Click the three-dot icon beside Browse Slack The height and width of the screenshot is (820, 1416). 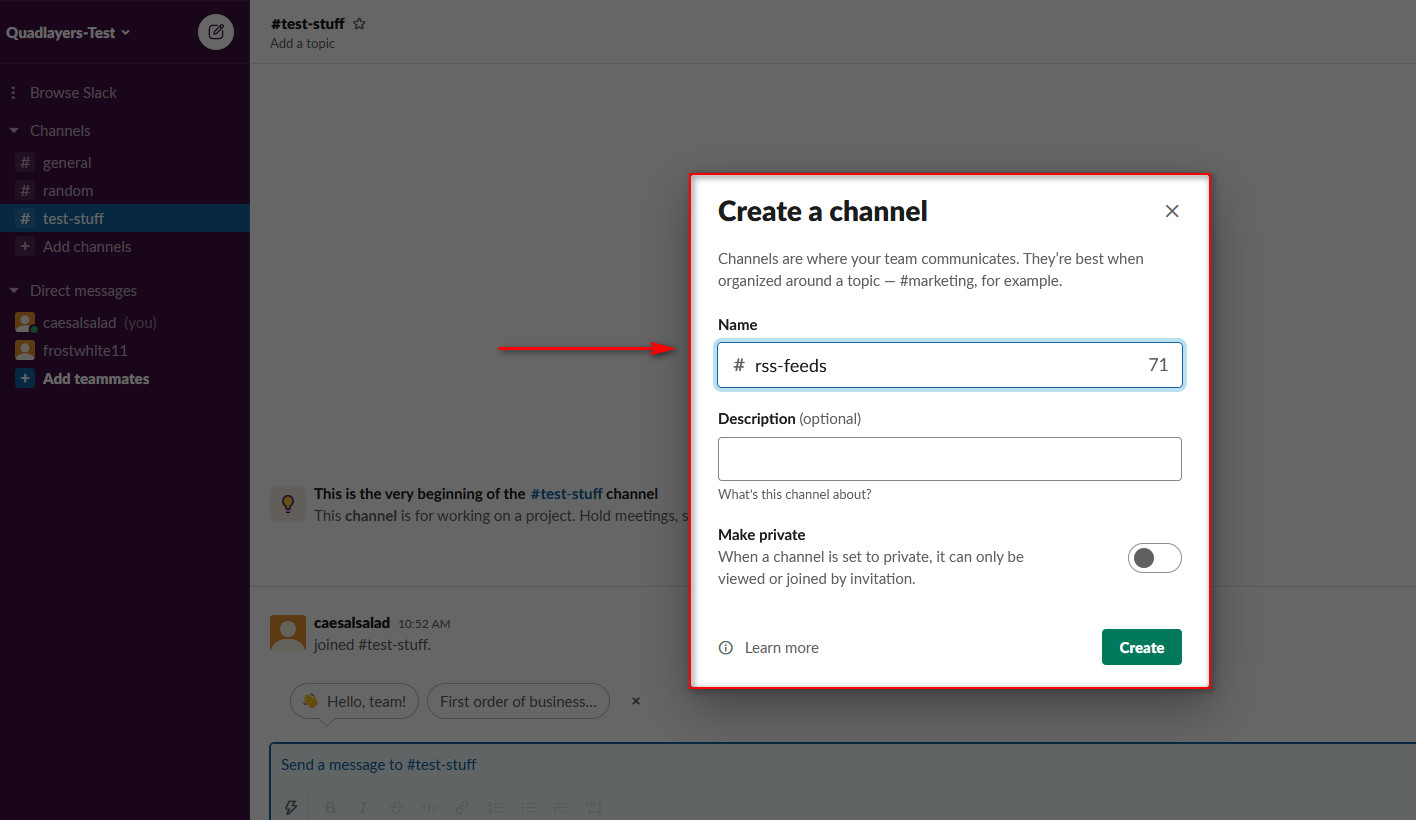pyautogui.click(x=13, y=92)
